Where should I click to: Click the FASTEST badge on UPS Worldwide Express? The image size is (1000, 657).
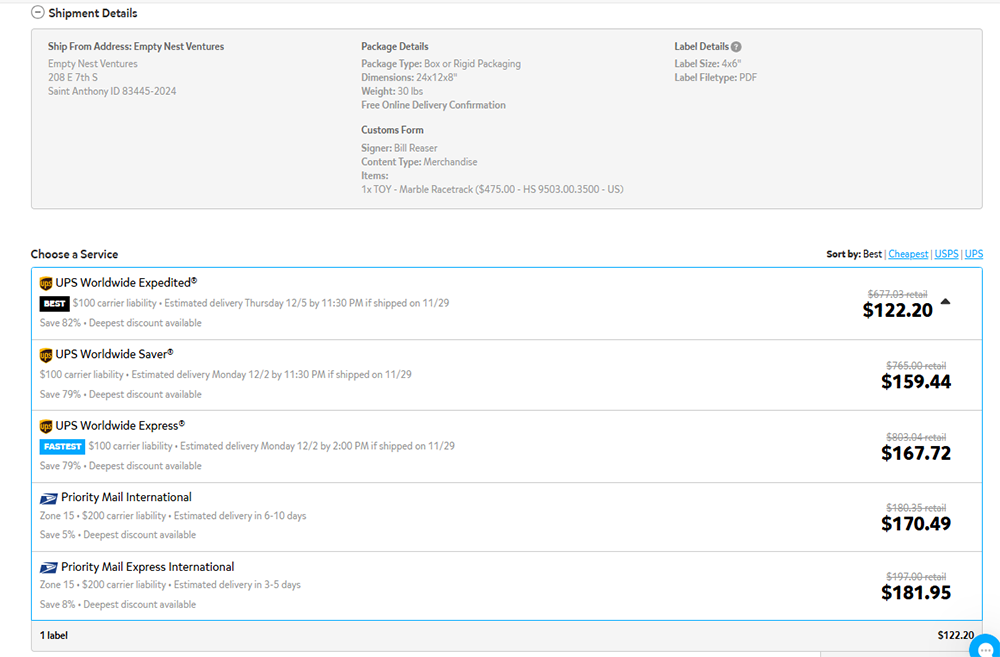tap(62, 447)
